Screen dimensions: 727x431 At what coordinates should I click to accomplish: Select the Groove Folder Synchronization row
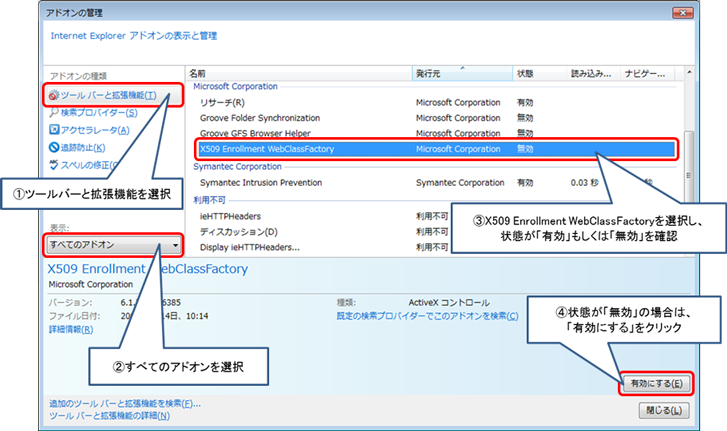point(436,118)
